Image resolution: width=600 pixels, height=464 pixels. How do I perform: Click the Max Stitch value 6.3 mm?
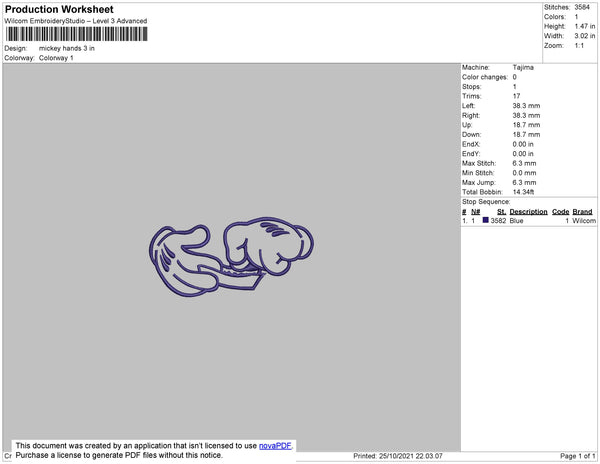[524, 163]
